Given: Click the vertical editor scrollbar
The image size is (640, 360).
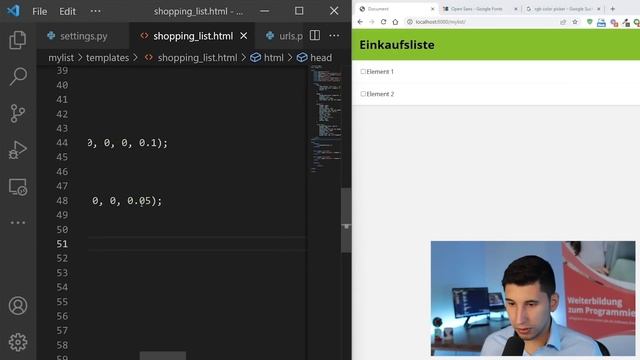Looking at the screenshot, I should 346,220.
